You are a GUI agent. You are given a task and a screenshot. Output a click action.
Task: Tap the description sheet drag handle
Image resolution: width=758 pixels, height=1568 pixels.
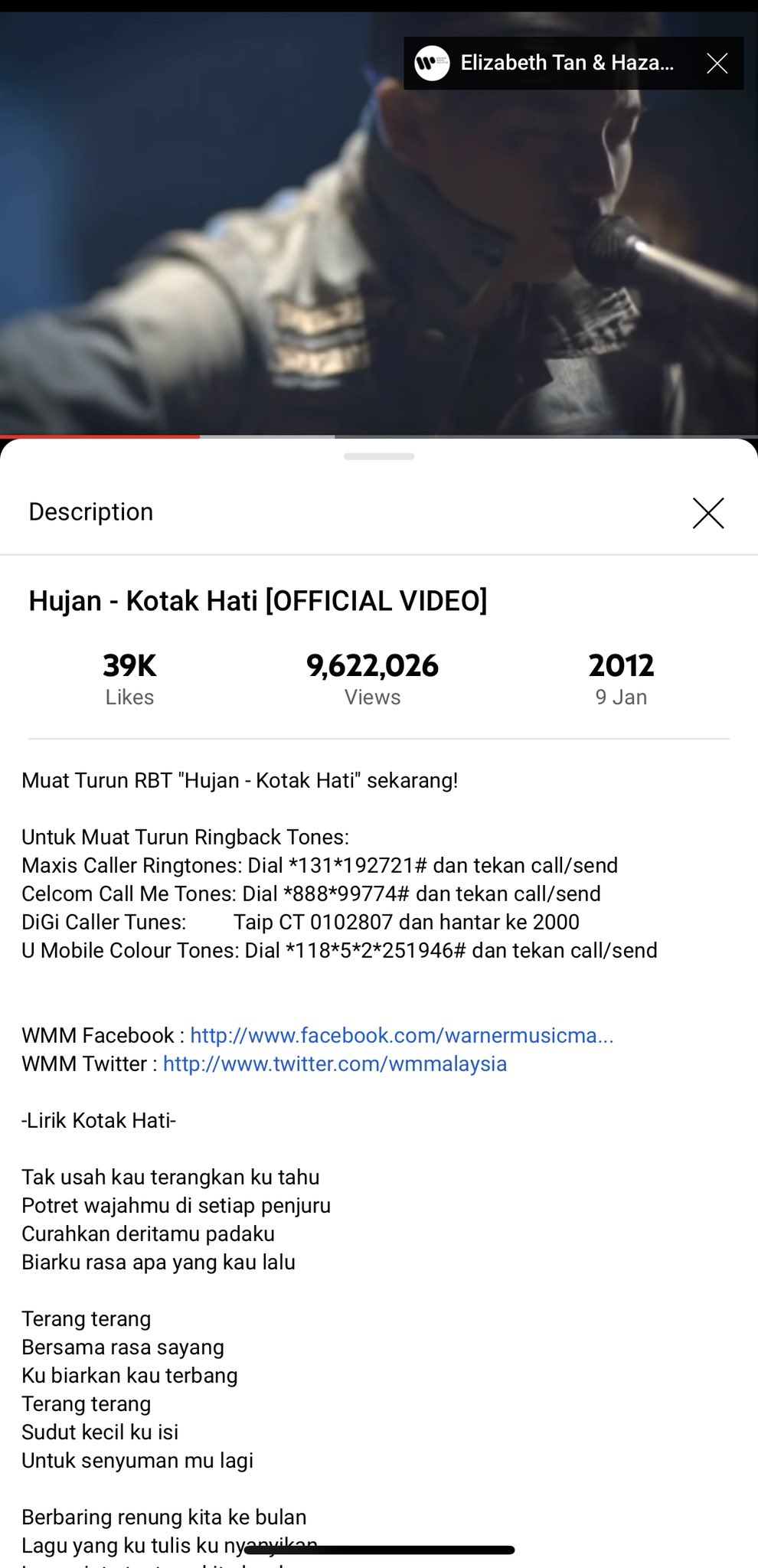379,456
